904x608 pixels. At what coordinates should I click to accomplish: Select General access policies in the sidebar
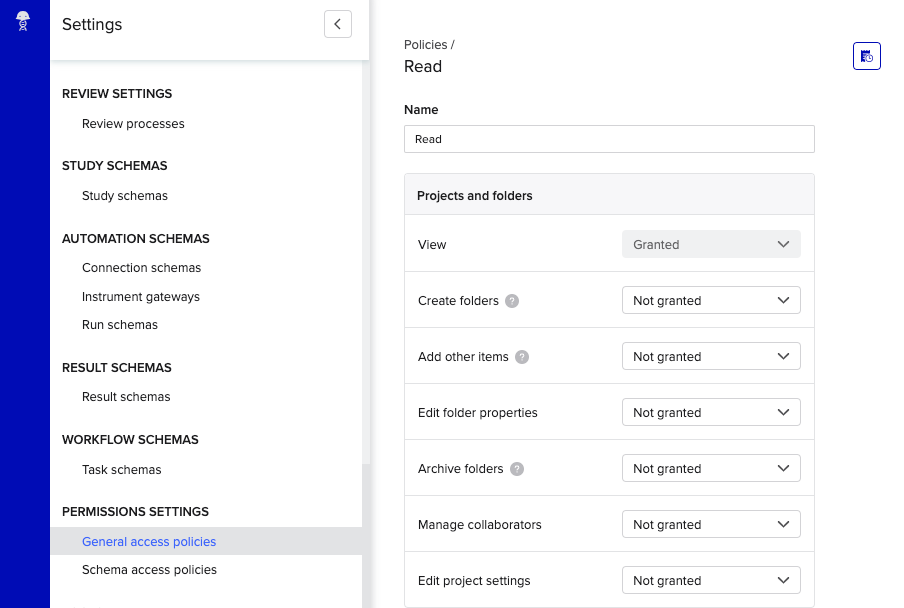click(148, 541)
